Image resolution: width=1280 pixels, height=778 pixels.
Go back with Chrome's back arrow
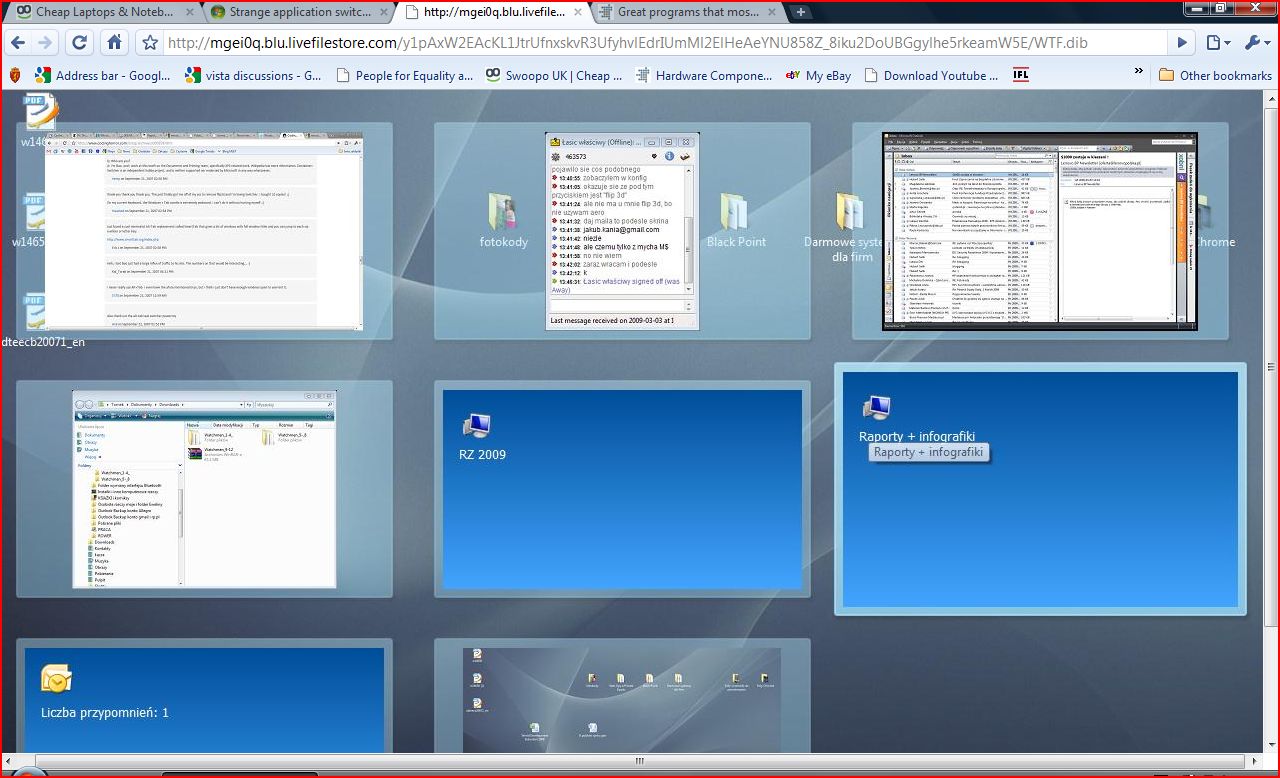[18, 43]
